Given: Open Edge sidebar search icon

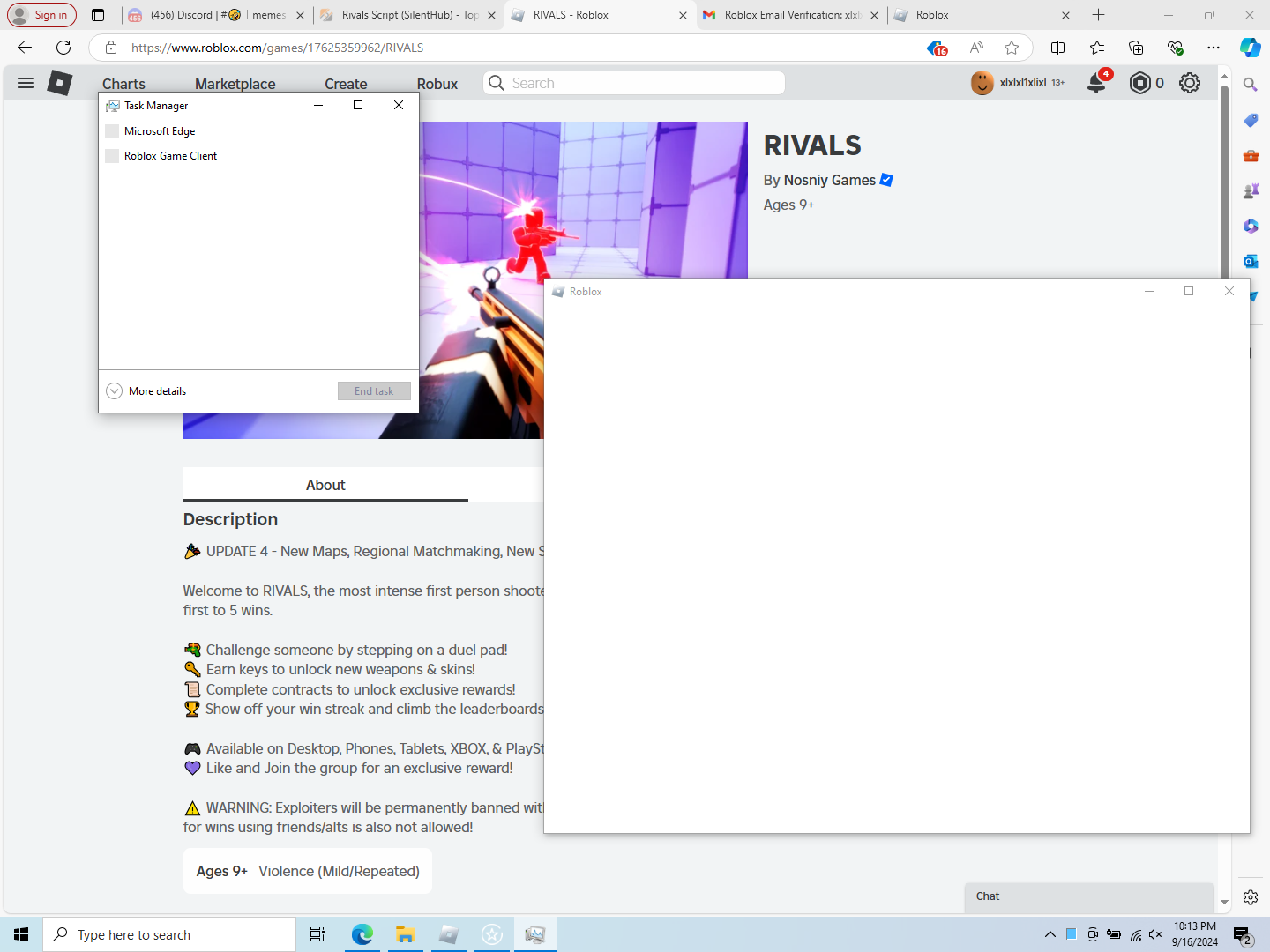Looking at the screenshot, I should (x=1251, y=85).
